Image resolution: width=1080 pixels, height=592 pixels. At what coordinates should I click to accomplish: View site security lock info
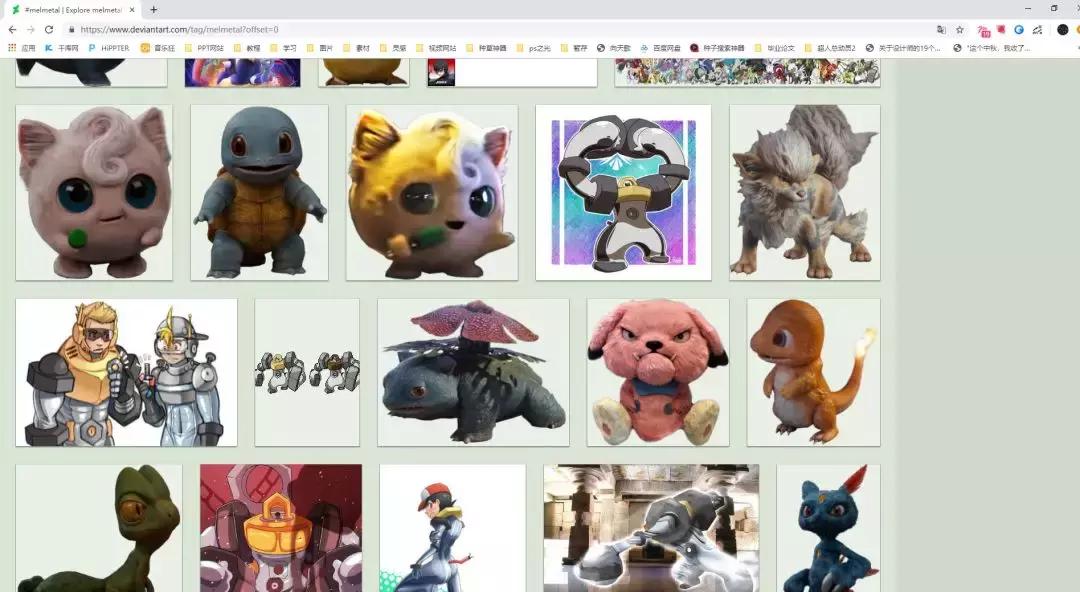[70, 30]
